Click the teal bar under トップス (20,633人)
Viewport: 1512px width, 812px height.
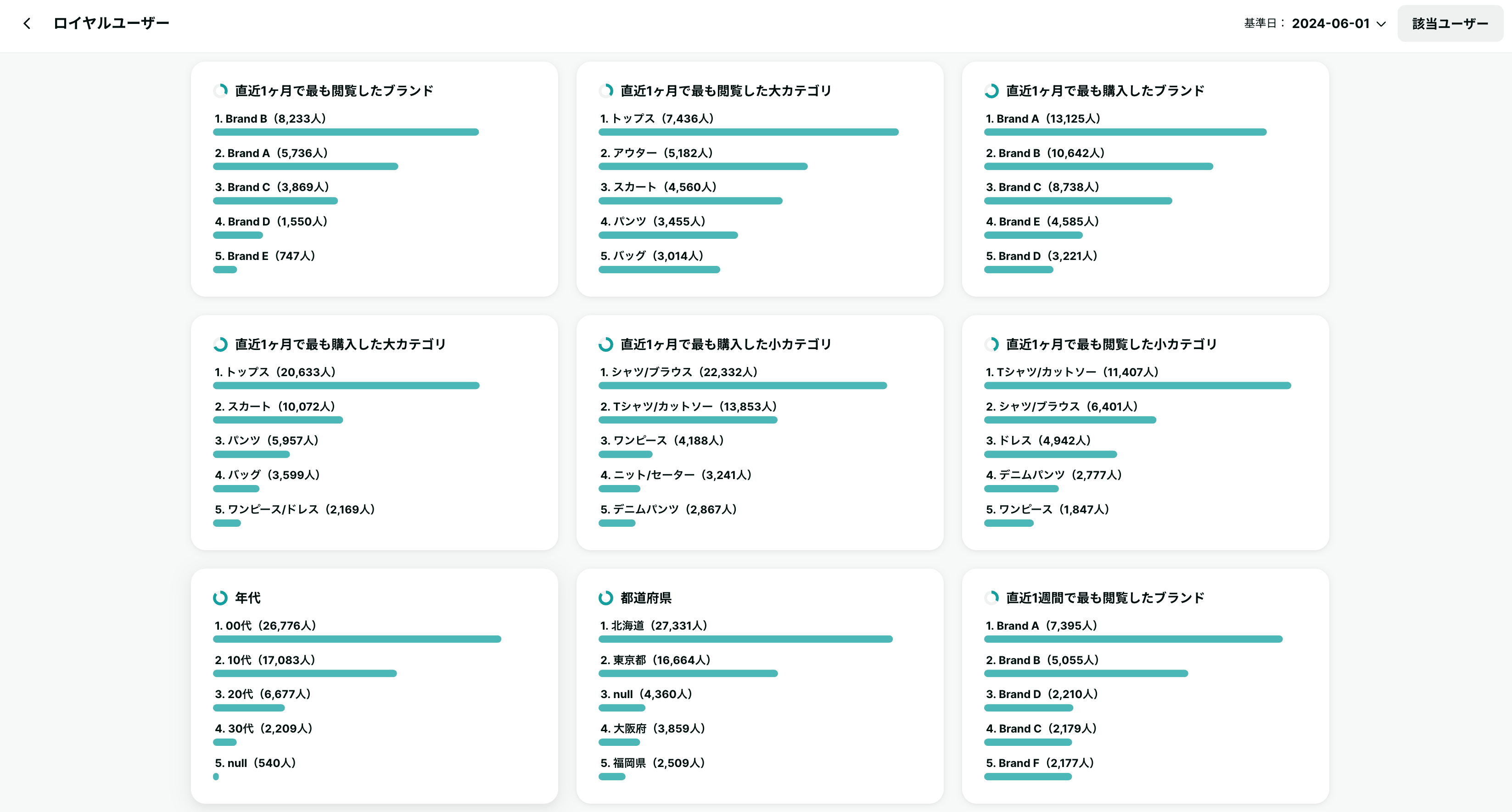point(346,386)
